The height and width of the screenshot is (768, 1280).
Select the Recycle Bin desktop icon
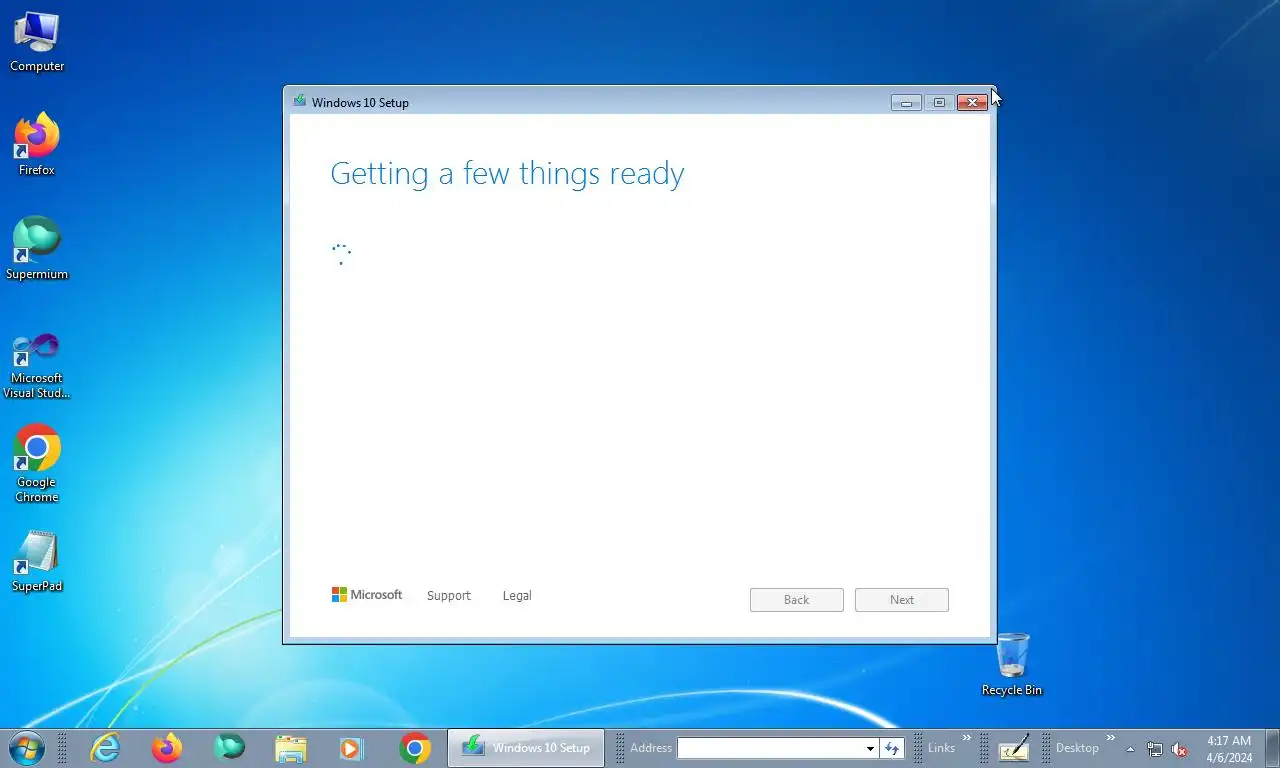[1012, 664]
